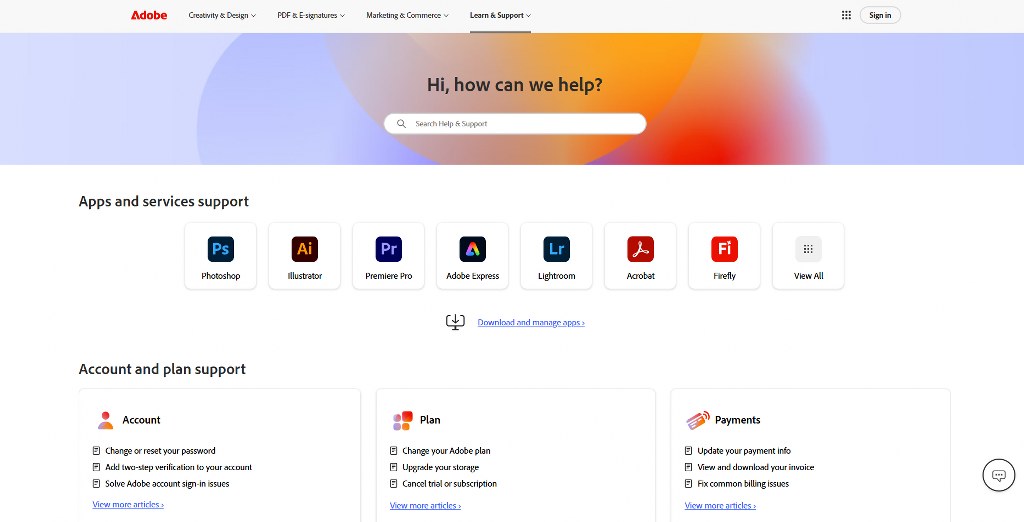Expand Learn & Support menu
This screenshot has width=1024, height=522.
[x=500, y=15]
